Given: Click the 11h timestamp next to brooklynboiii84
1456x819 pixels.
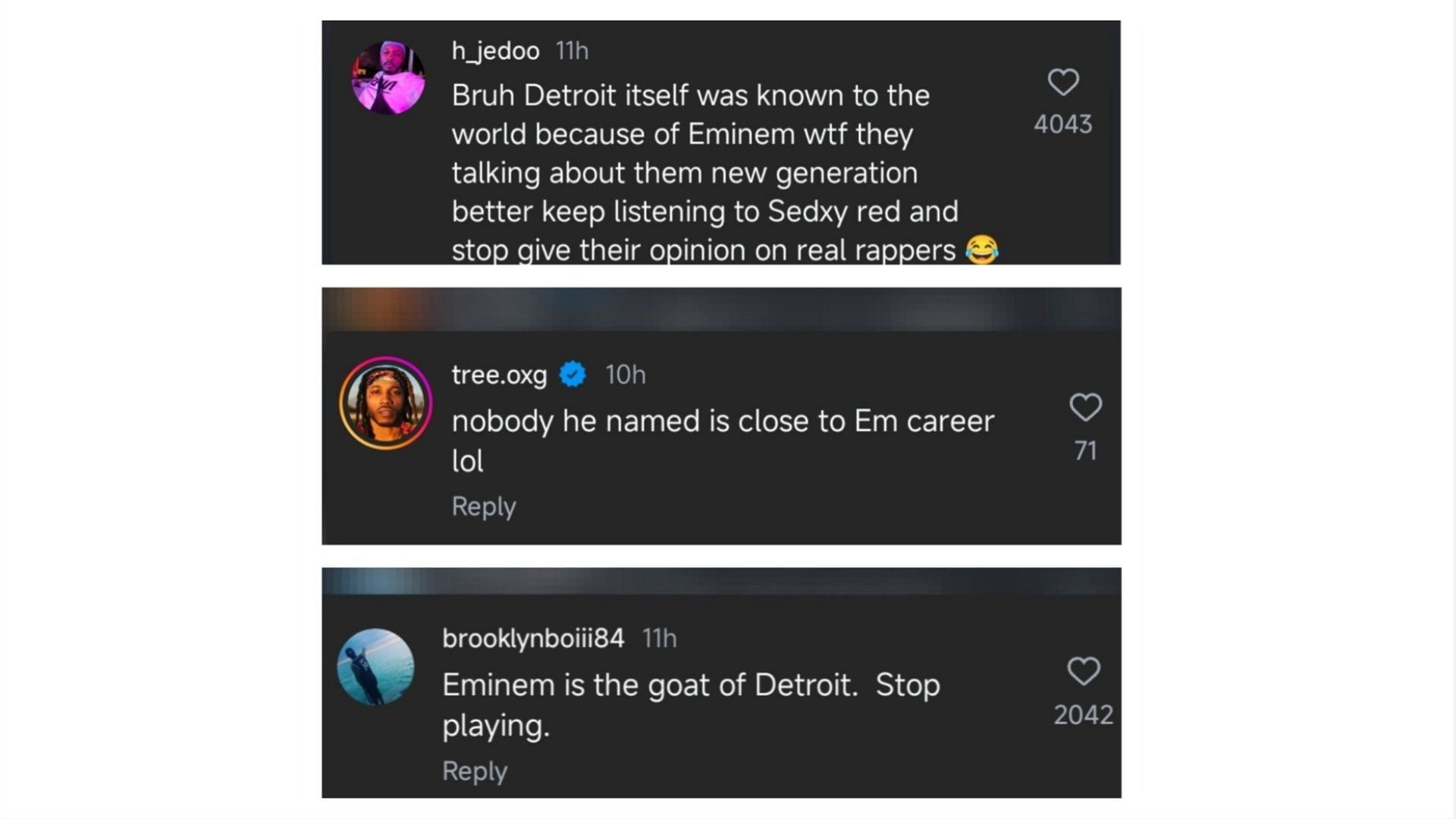Looking at the screenshot, I should click(659, 639).
